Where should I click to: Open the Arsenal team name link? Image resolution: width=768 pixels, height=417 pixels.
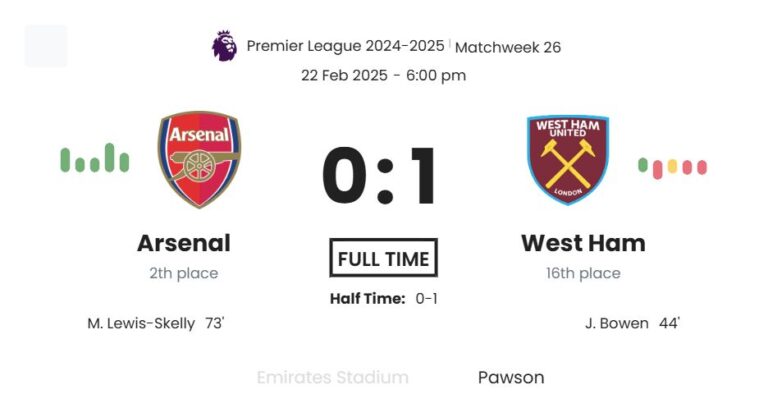183,243
